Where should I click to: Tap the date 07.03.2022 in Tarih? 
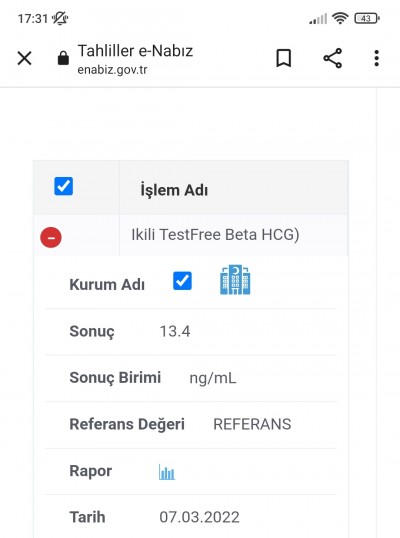click(199, 517)
